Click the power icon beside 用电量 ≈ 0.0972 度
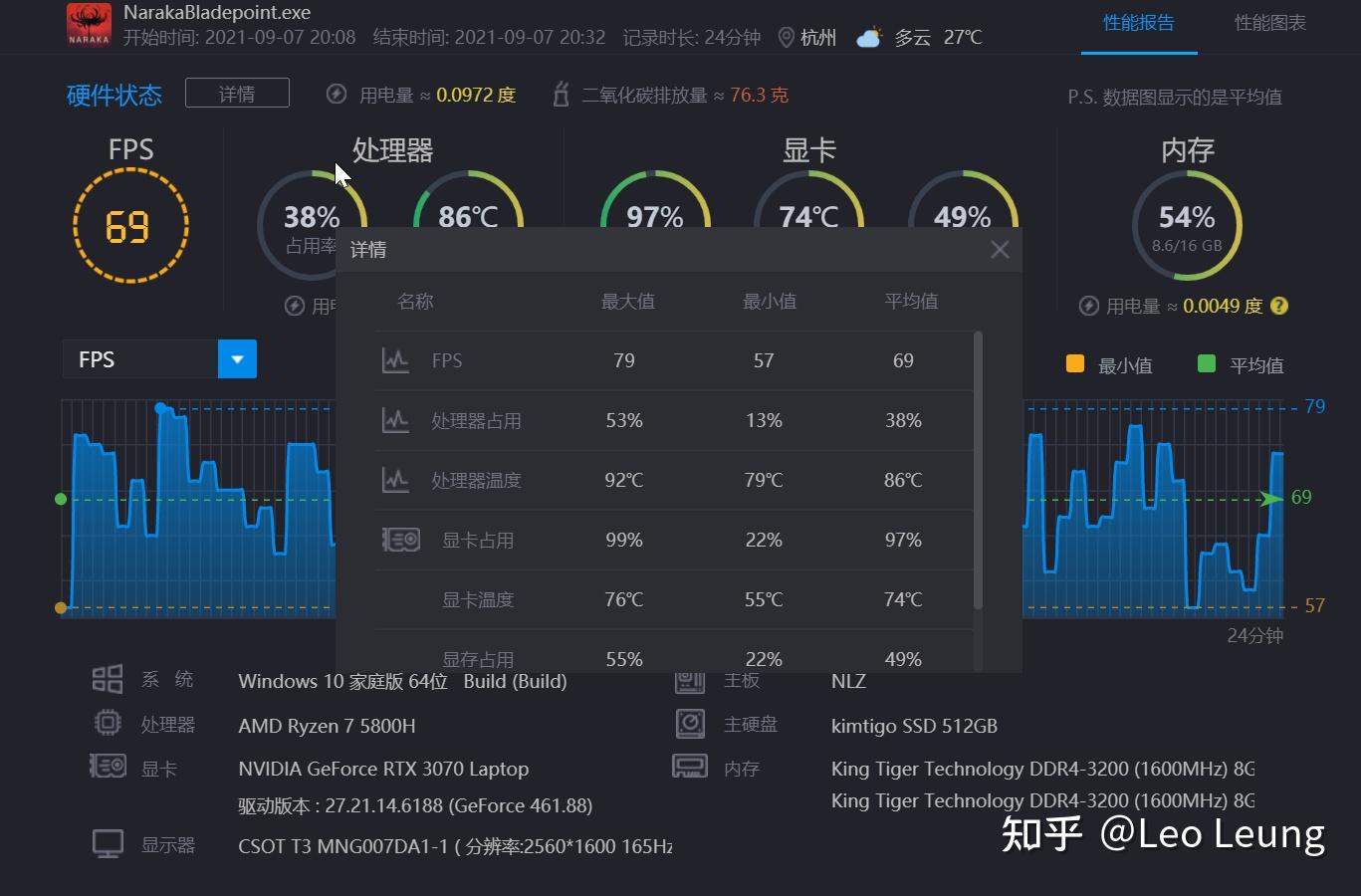 click(x=337, y=95)
